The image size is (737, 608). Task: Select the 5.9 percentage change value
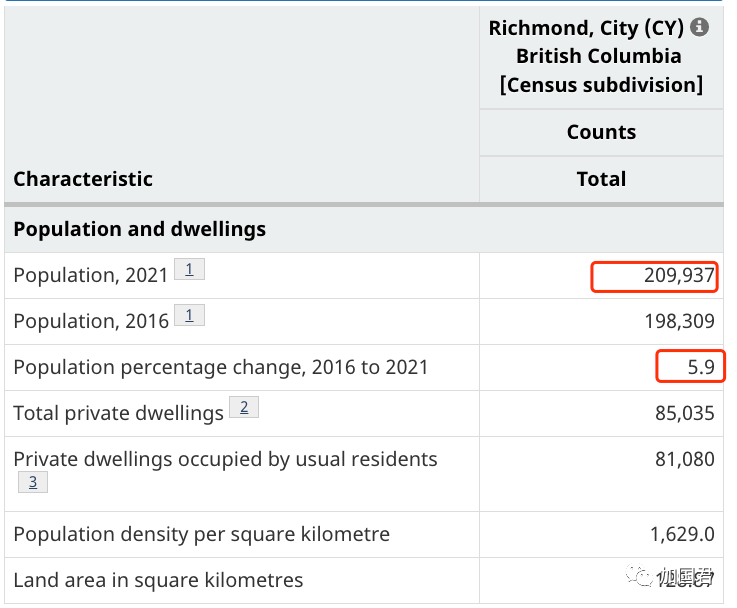[701, 367]
